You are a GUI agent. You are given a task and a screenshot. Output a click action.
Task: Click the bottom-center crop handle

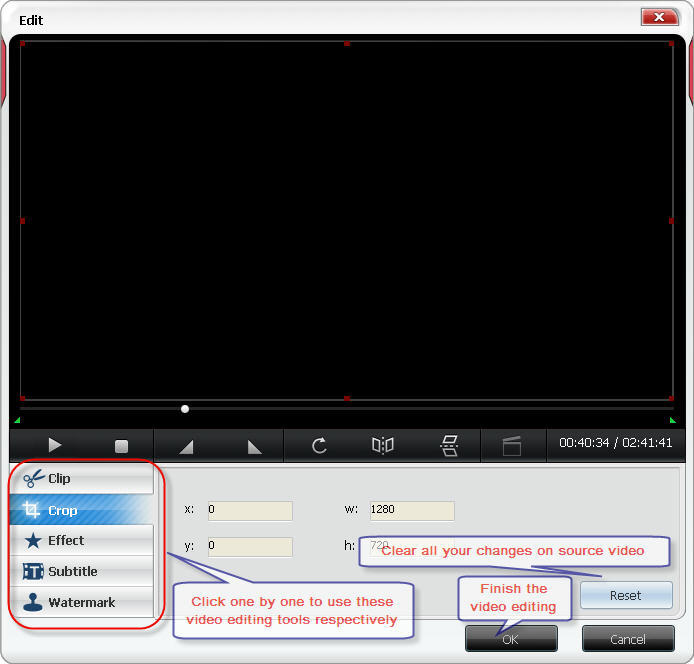(347, 398)
